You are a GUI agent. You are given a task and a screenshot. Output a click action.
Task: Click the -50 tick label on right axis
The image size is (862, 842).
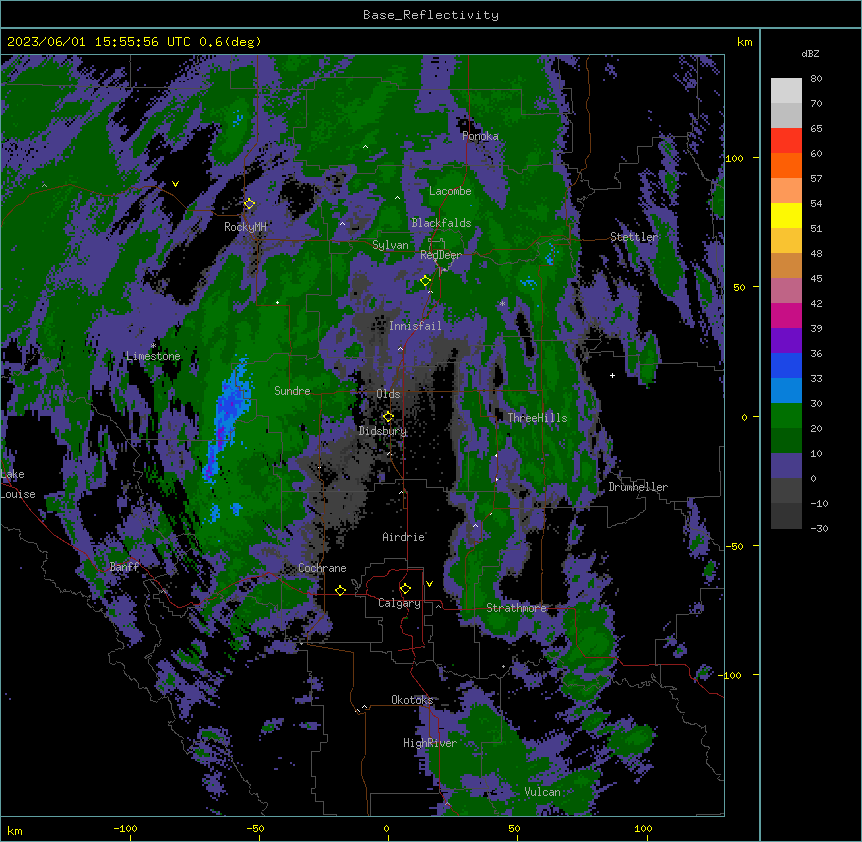pyautogui.click(x=734, y=546)
